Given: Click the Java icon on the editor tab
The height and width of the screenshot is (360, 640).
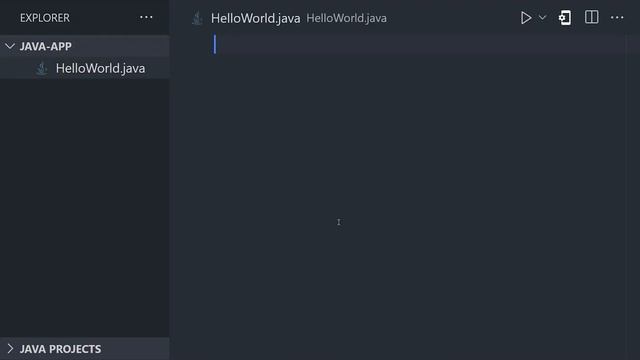Looking at the screenshot, I should pos(198,18).
